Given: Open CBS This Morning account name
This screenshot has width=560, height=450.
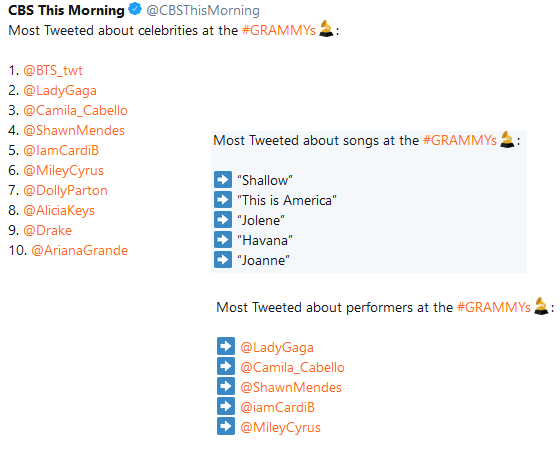Looking at the screenshot, I should coord(66,10).
